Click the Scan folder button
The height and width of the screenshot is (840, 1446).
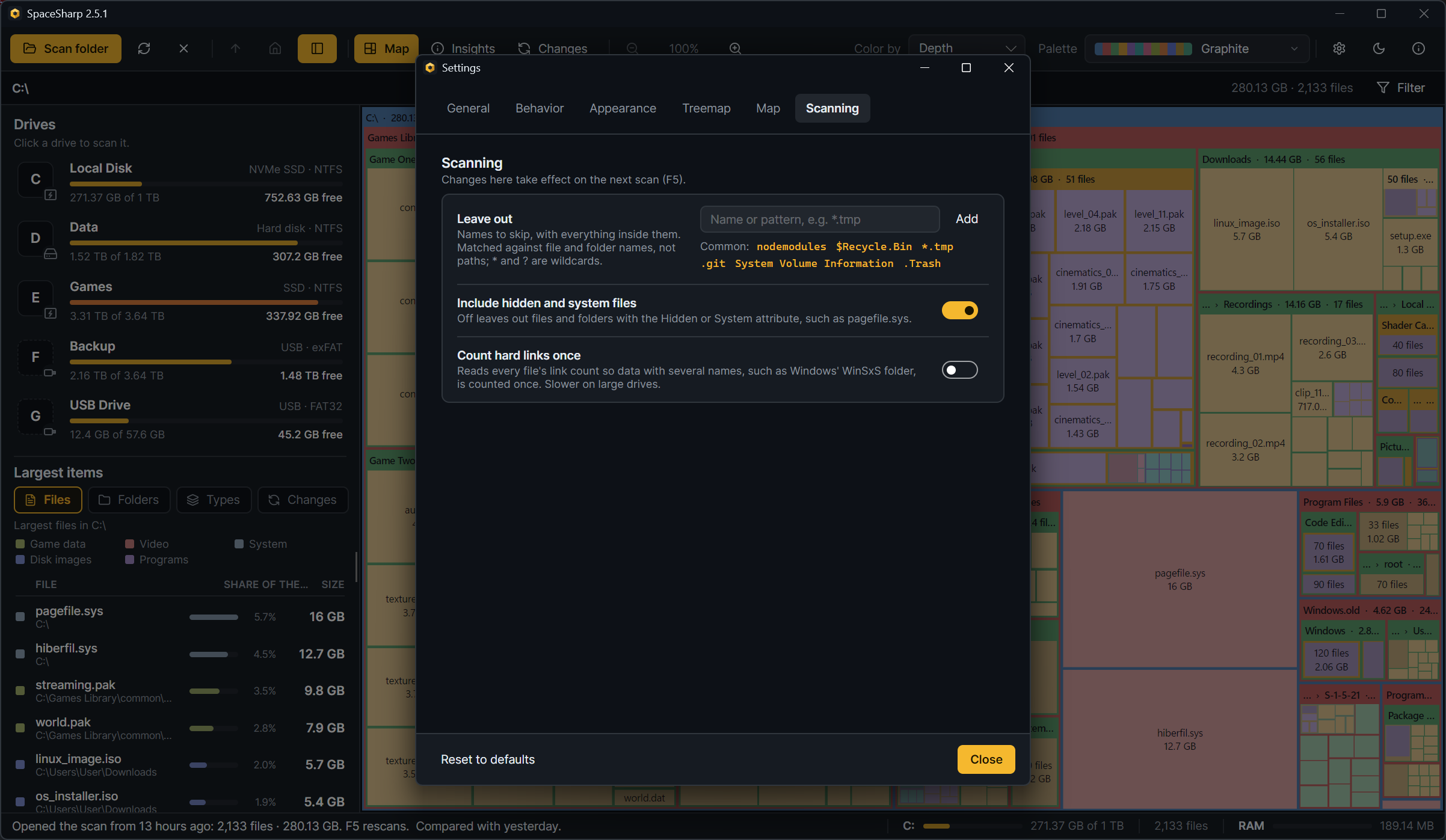coord(66,49)
